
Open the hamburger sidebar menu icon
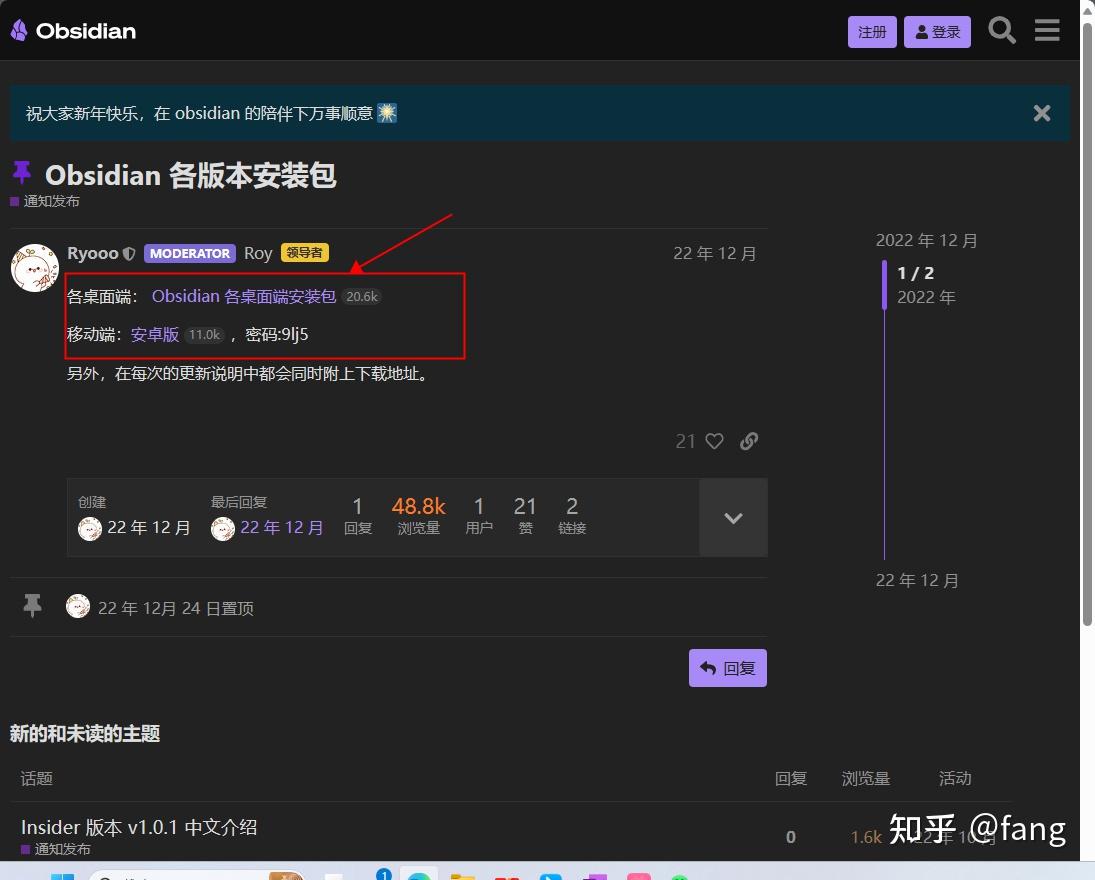[1046, 30]
